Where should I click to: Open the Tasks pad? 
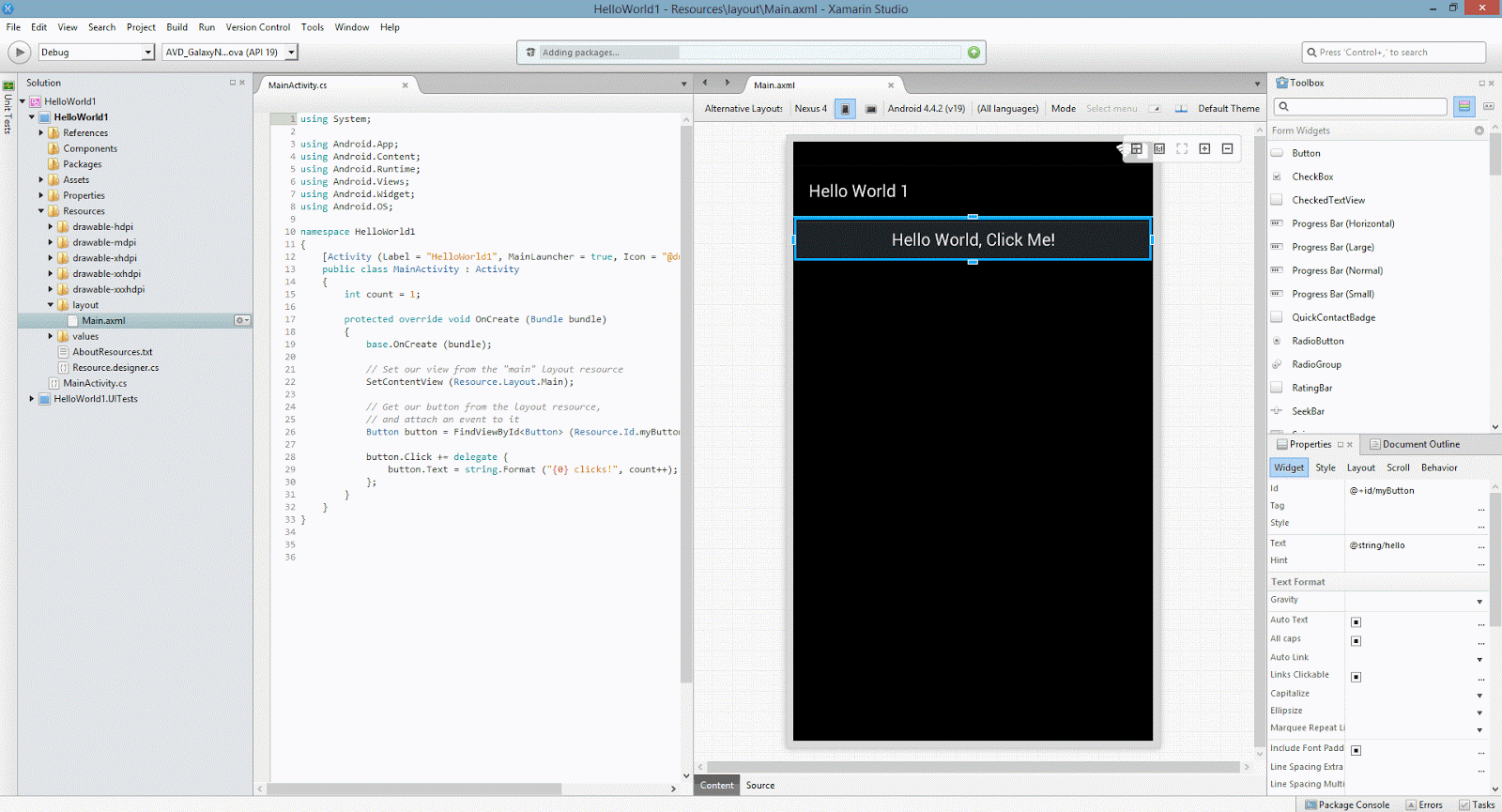point(1477,804)
